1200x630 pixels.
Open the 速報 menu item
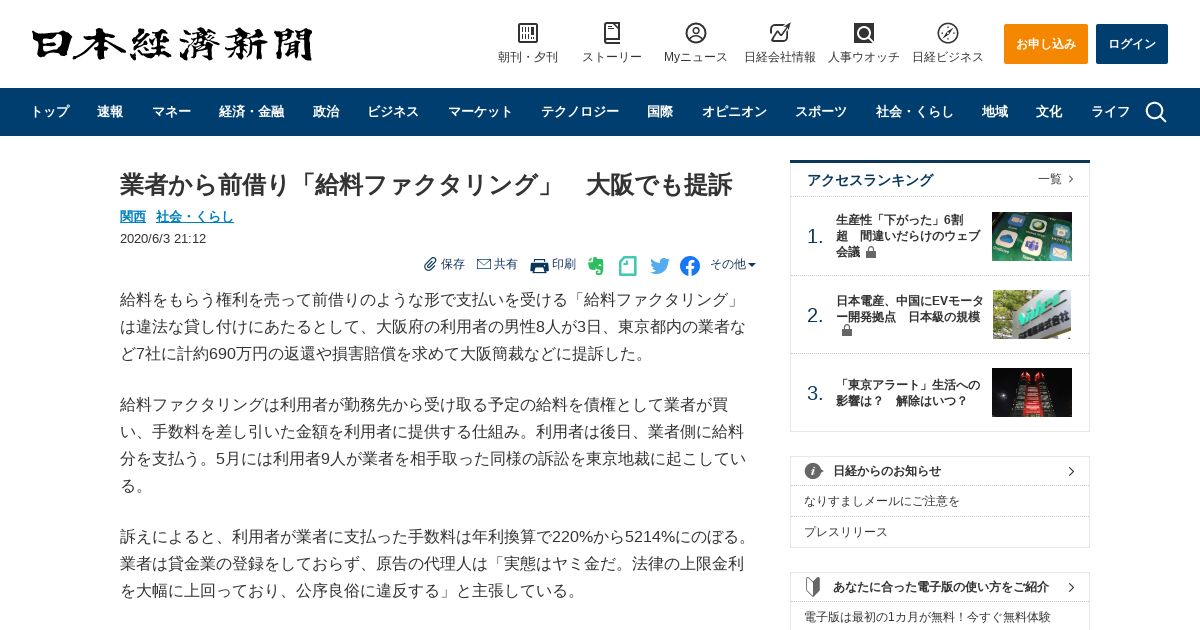coord(110,112)
